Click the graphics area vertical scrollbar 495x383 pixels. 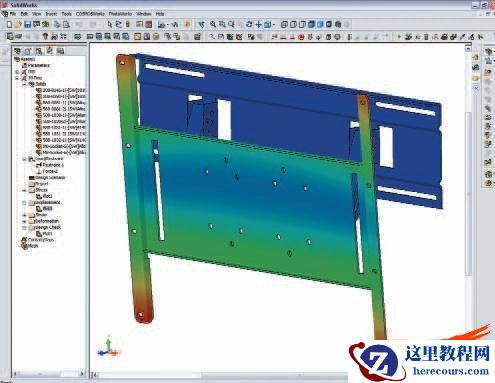pyautogui.click(x=468, y=193)
